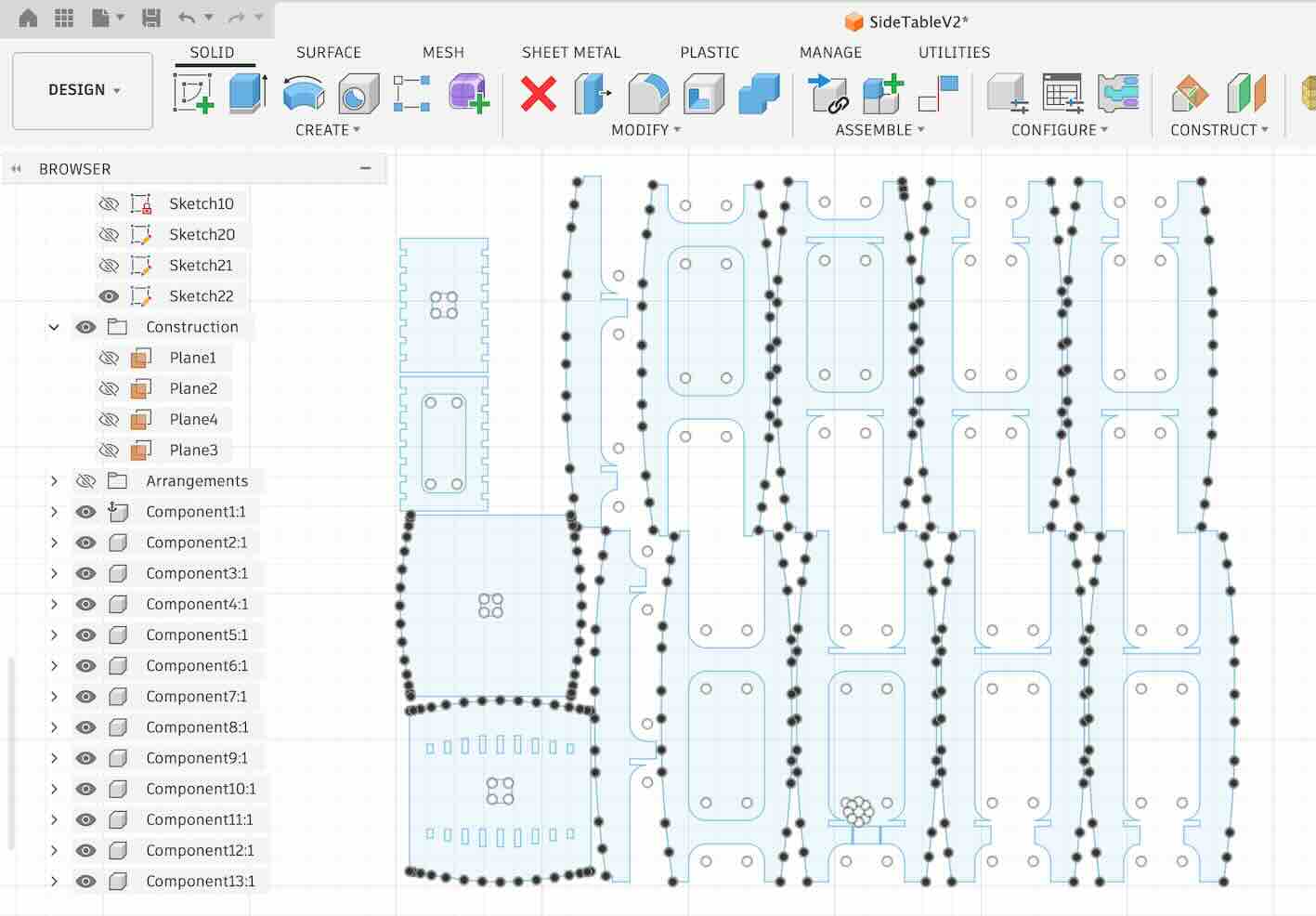This screenshot has height=916, width=1316.
Task: Select the Fillet tool
Action: tap(648, 94)
